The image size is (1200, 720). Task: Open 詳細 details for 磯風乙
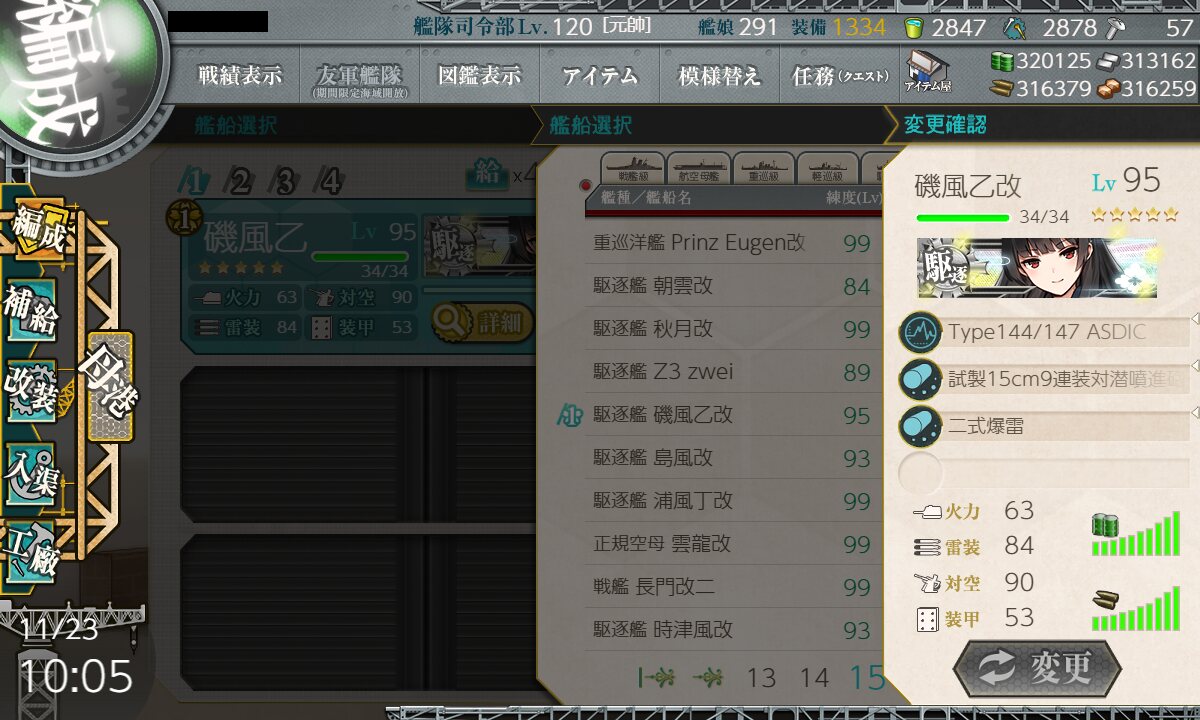483,323
